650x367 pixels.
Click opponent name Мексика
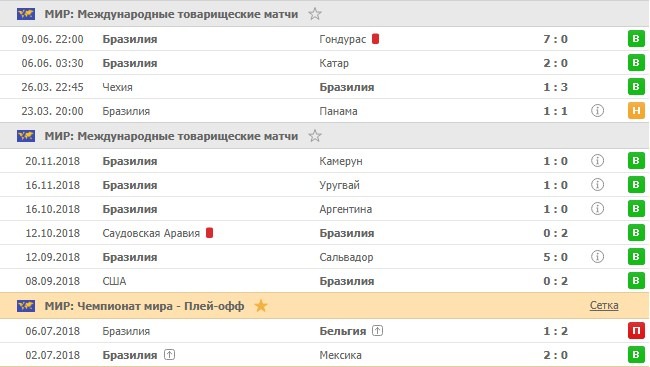coord(340,355)
